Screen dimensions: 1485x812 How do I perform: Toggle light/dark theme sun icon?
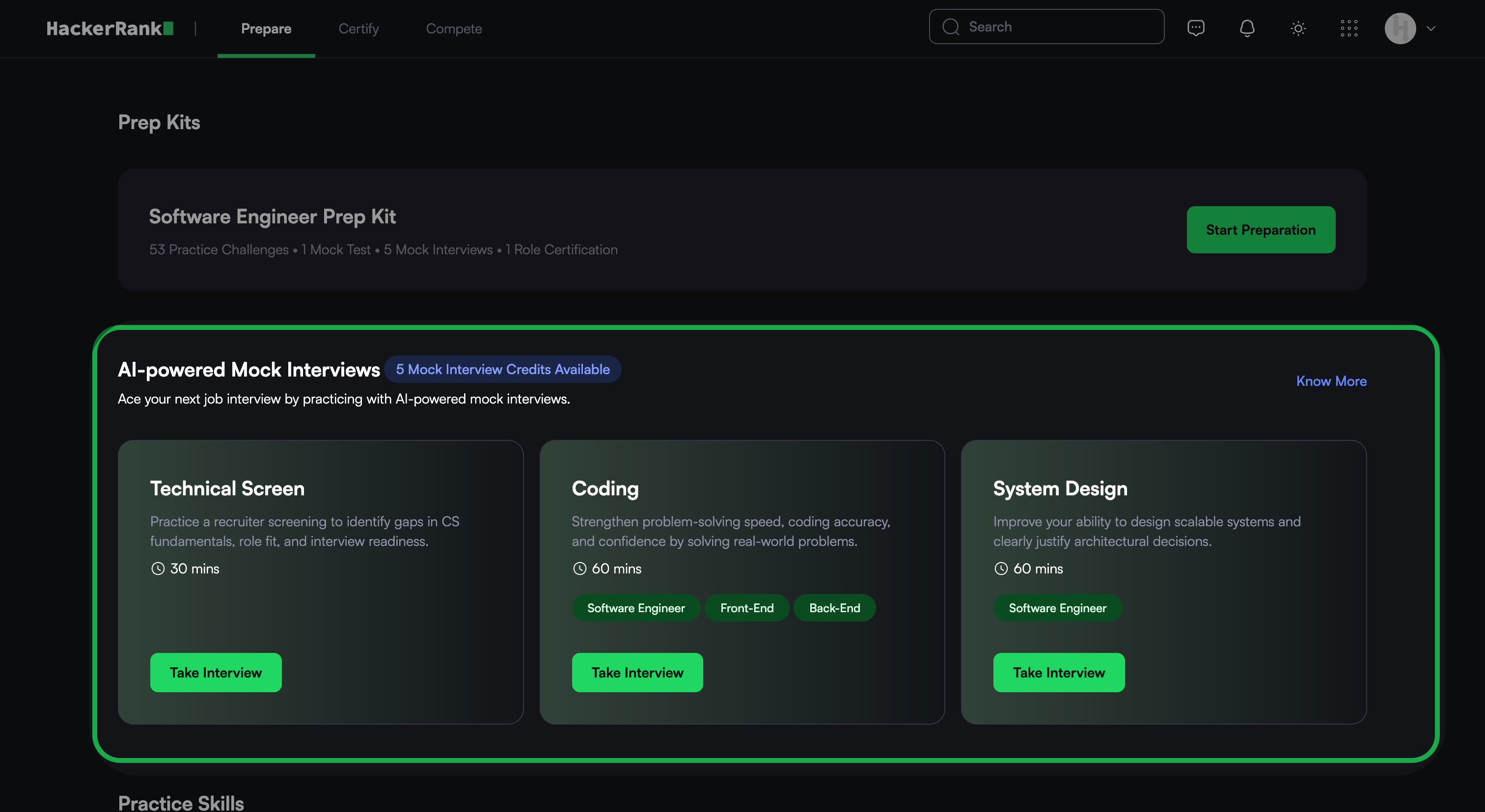1297,28
